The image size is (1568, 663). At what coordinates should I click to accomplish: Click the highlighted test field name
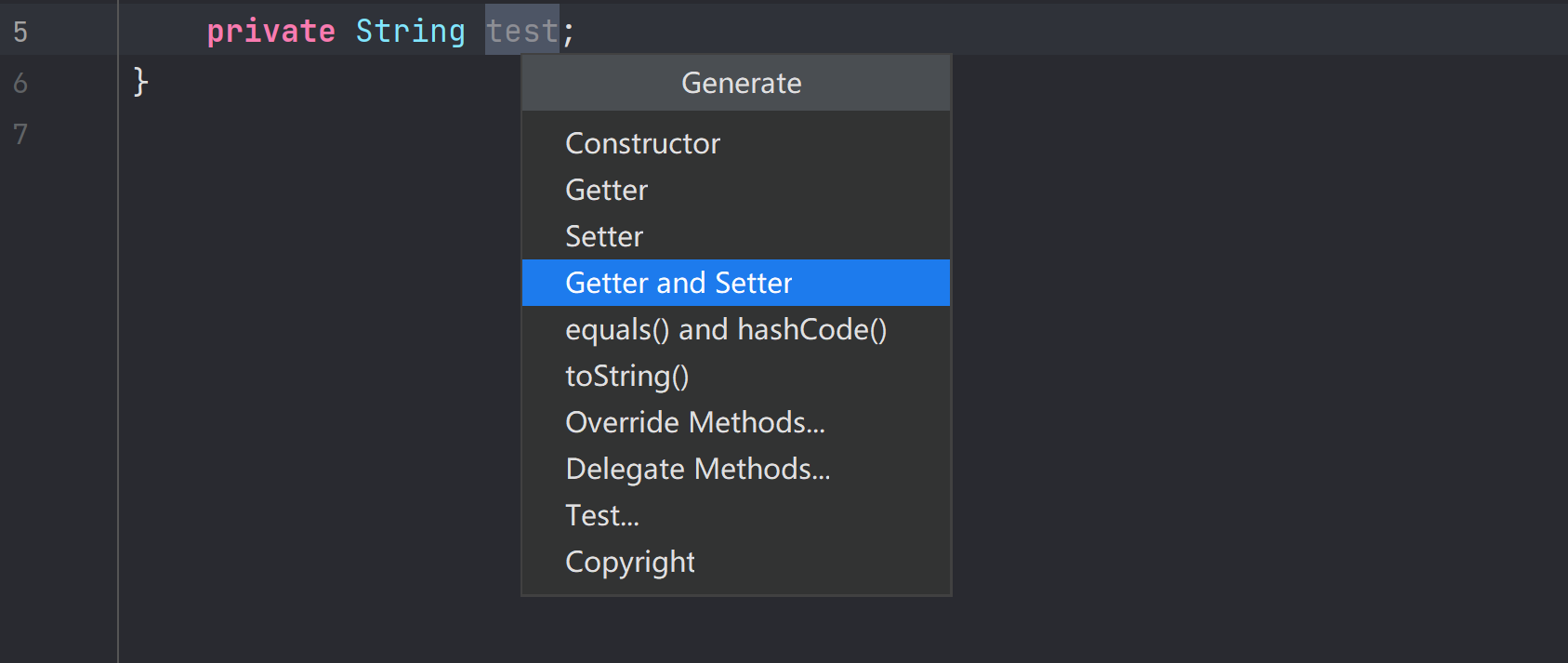tap(521, 32)
